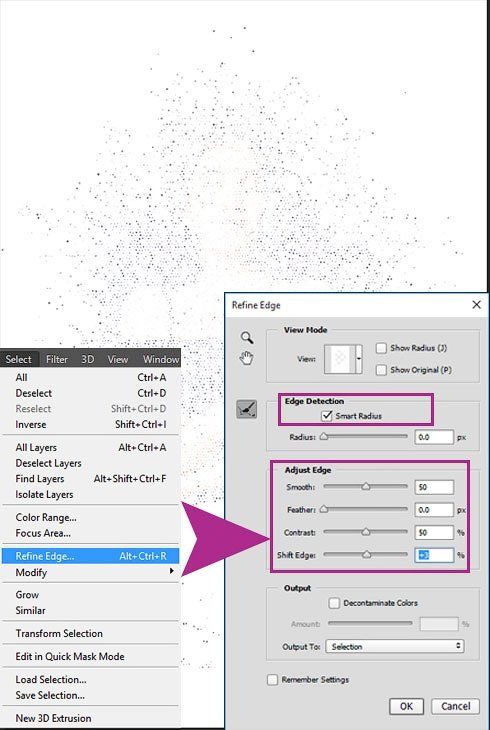The width and height of the screenshot is (490, 730).
Task: Click the Feather value field
Action: pyautogui.click(x=434, y=510)
